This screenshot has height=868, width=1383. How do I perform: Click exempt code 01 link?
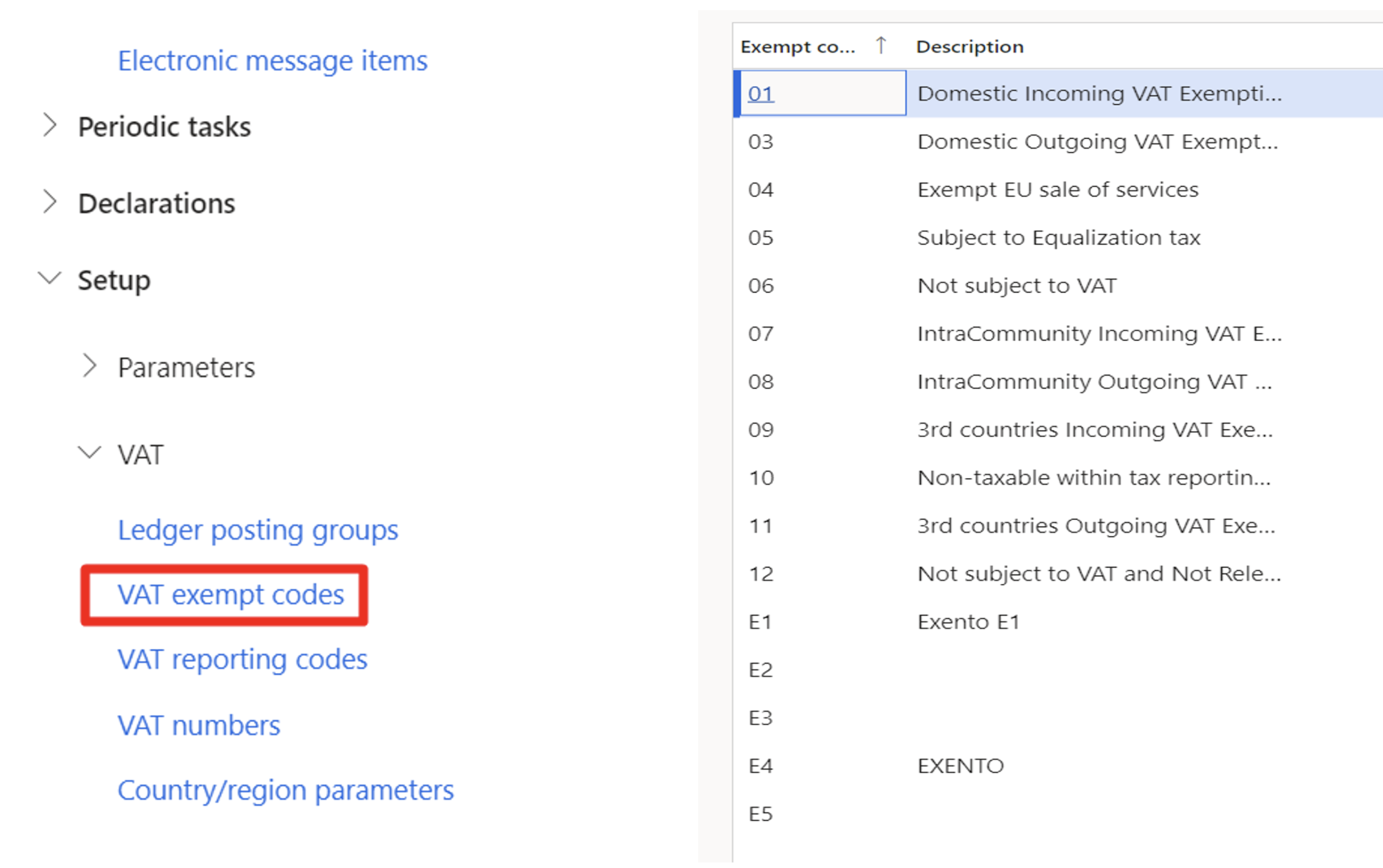click(x=761, y=93)
